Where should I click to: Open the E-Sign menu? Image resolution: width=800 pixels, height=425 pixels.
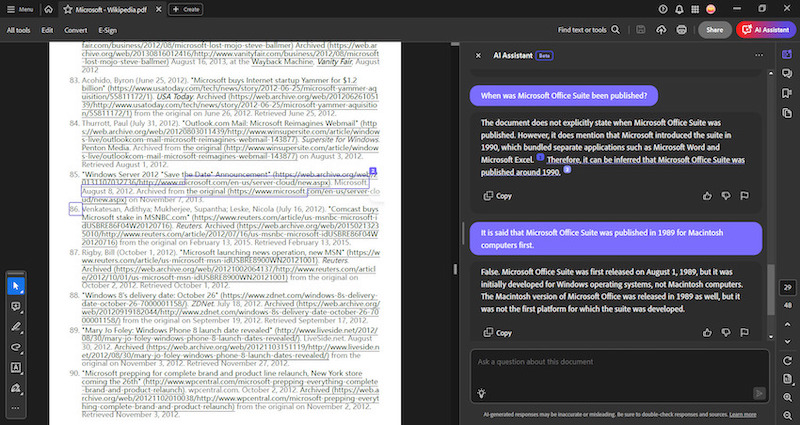pyautogui.click(x=107, y=30)
